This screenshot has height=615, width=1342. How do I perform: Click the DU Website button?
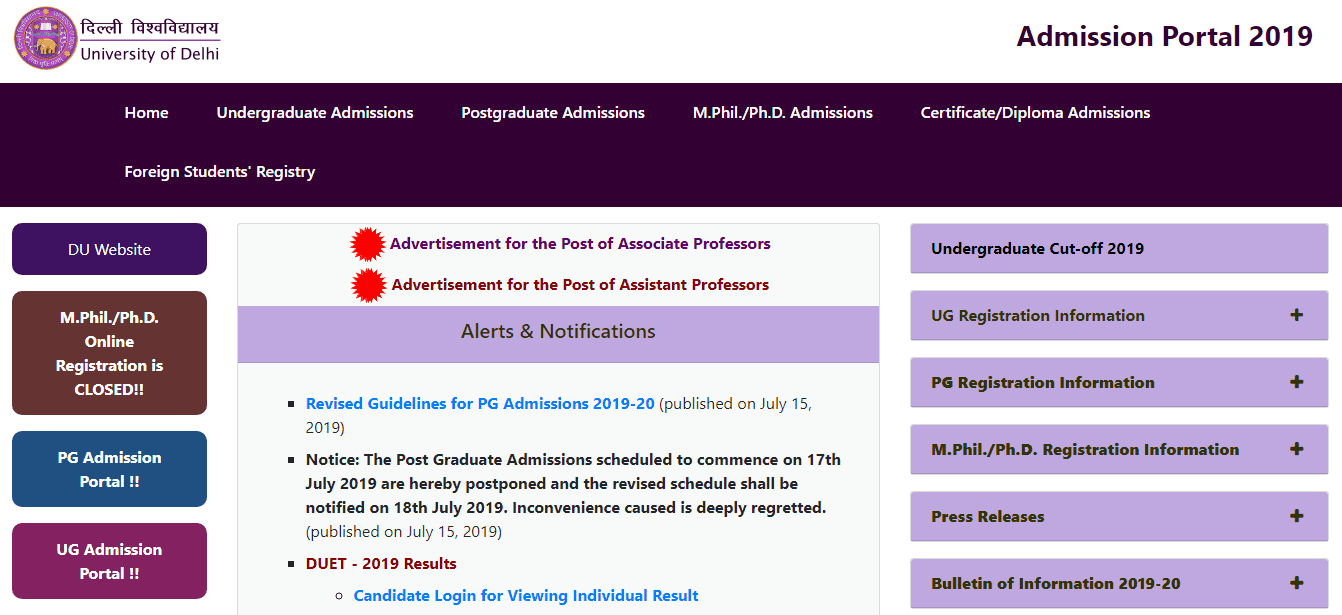coord(109,249)
